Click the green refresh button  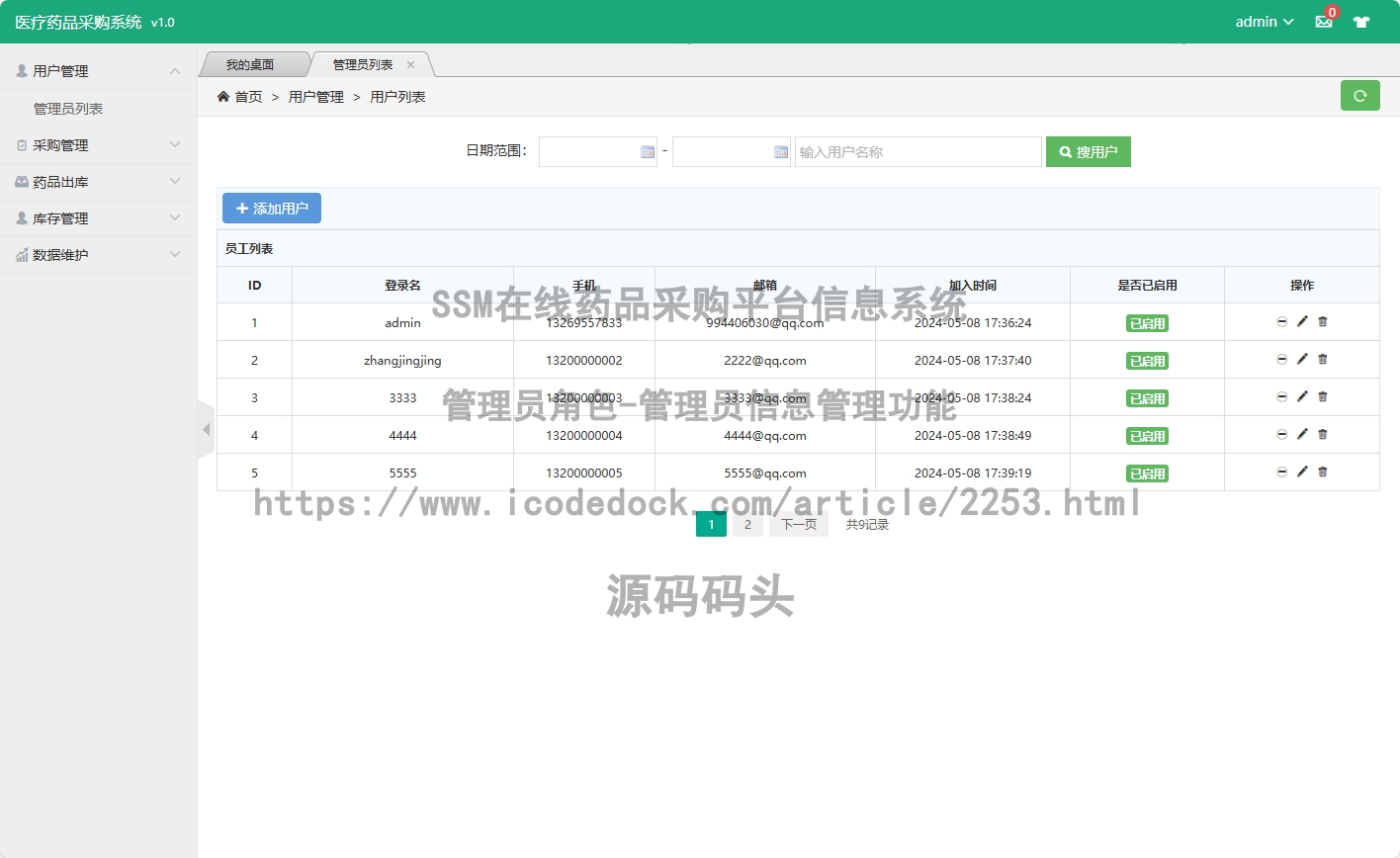[x=1359, y=96]
